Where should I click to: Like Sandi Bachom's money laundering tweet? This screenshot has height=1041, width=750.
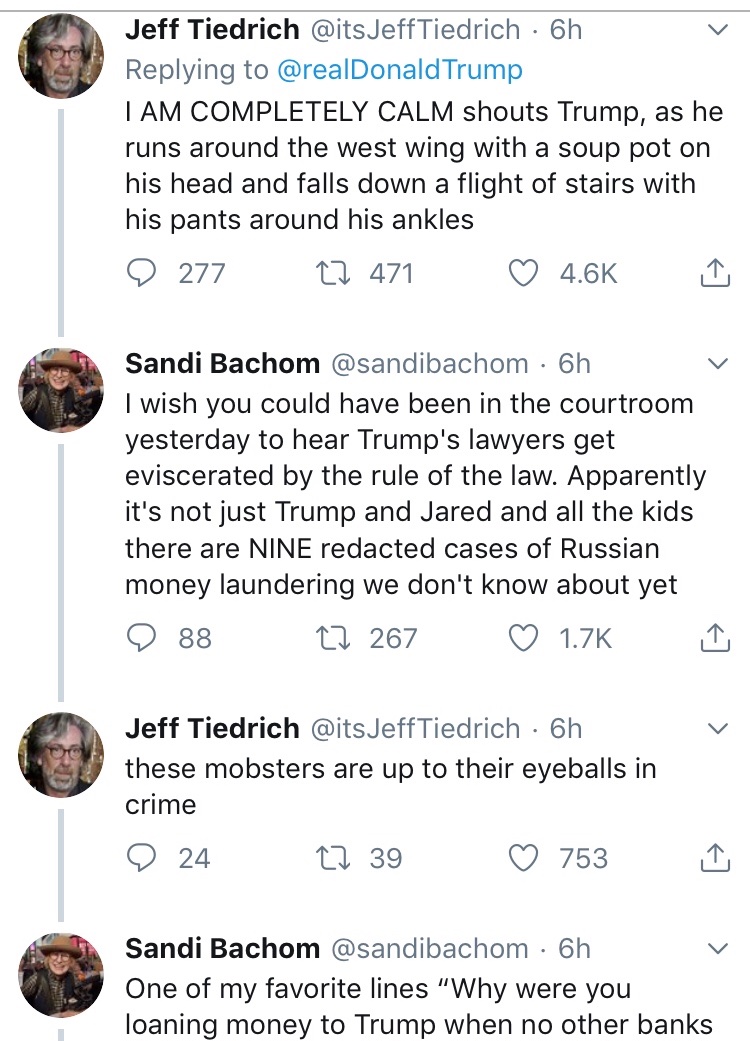(x=523, y=638)
